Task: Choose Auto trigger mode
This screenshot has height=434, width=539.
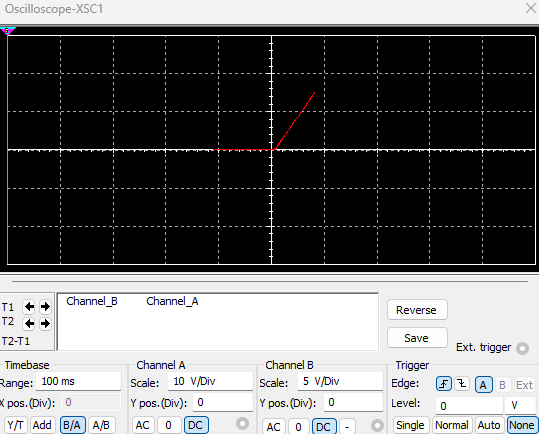Action: [489, 425]
